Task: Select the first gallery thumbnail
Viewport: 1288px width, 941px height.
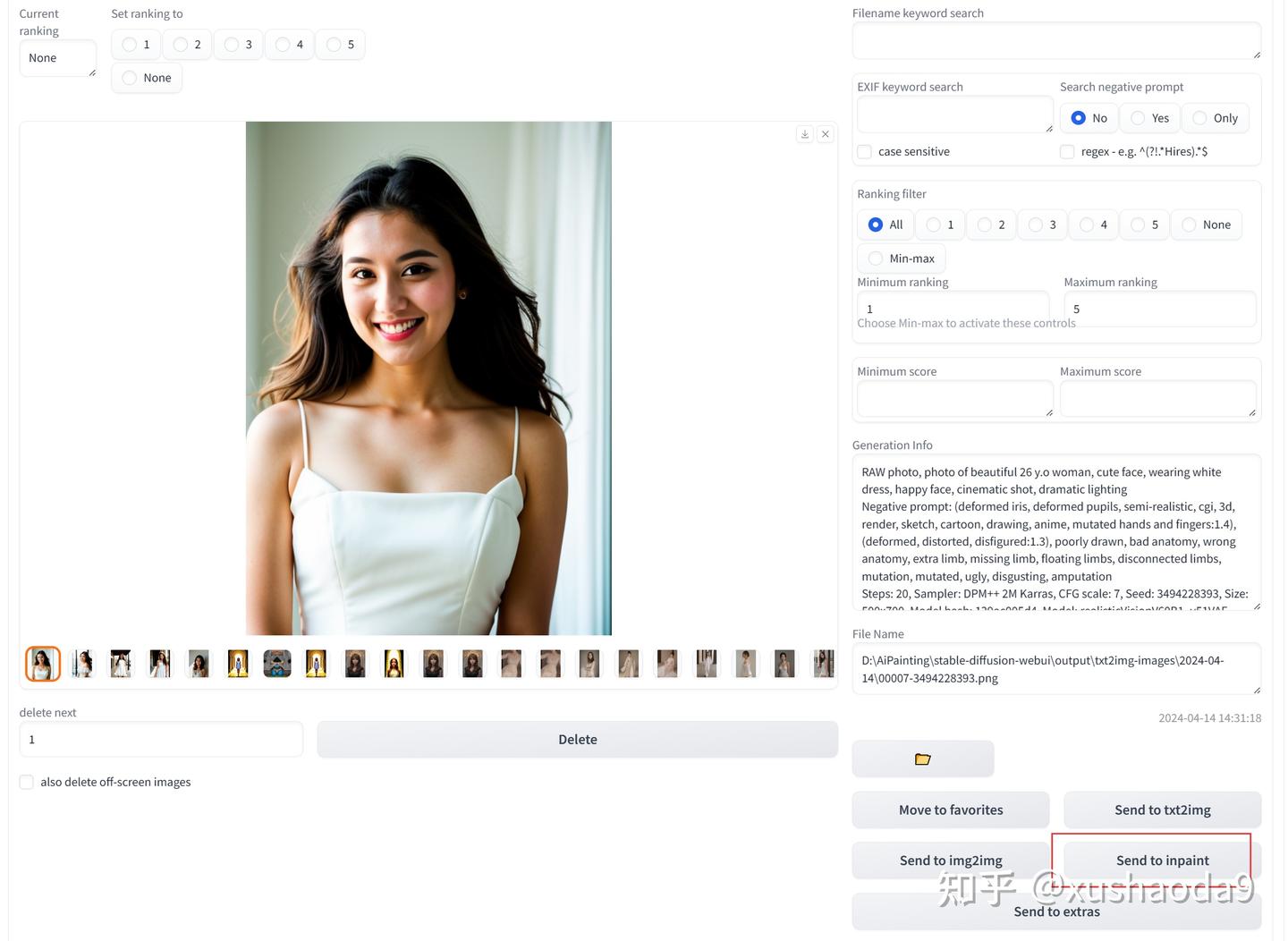Action: tap(43, 664)
